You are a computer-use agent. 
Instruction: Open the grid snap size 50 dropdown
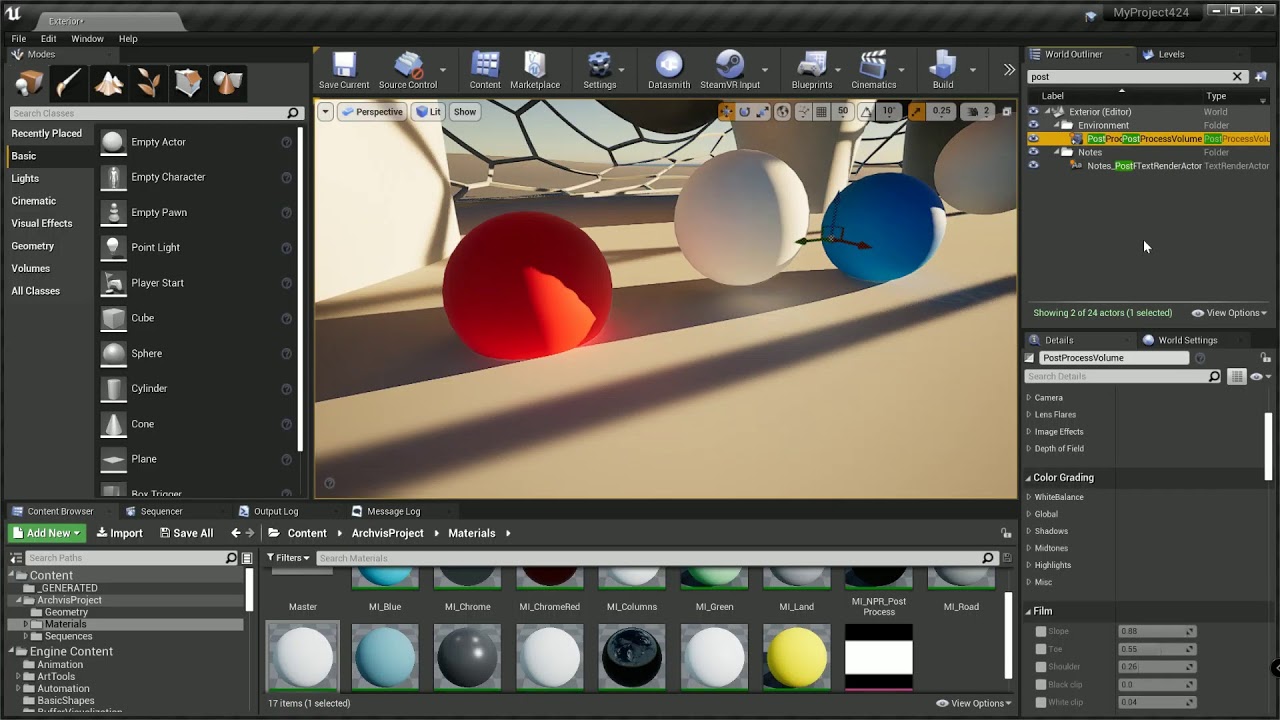click(x=843, y=112)
